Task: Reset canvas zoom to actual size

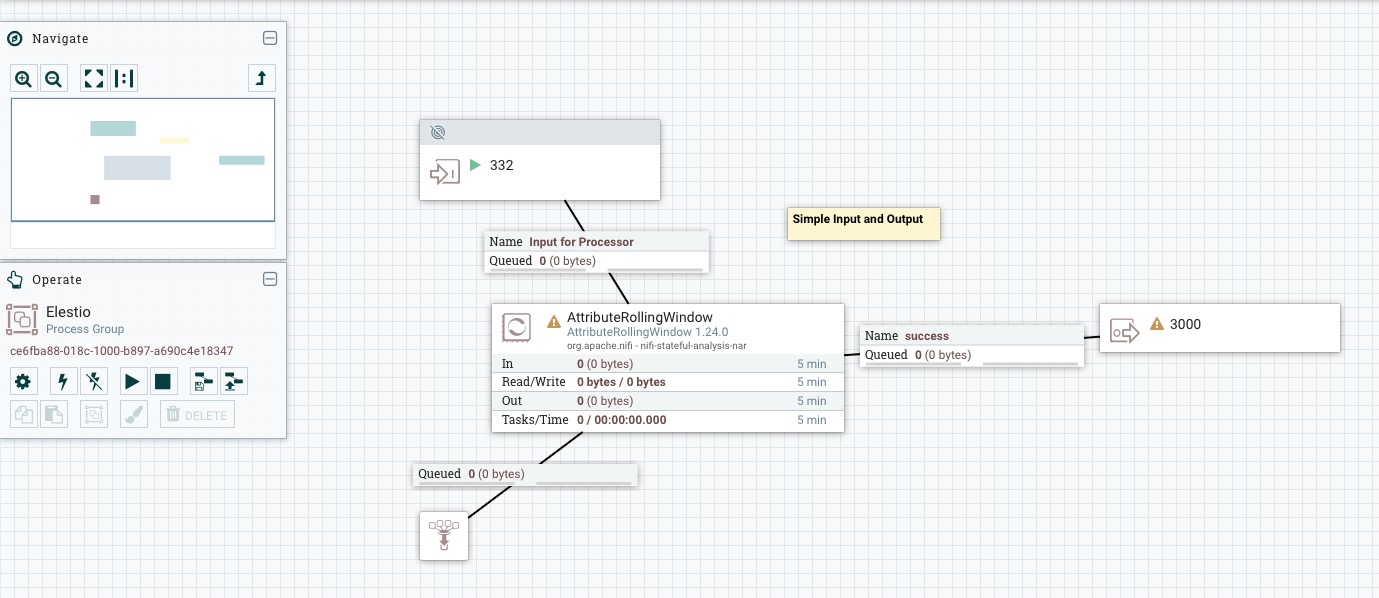Action: pyautogui.click(x=124, y=78)
